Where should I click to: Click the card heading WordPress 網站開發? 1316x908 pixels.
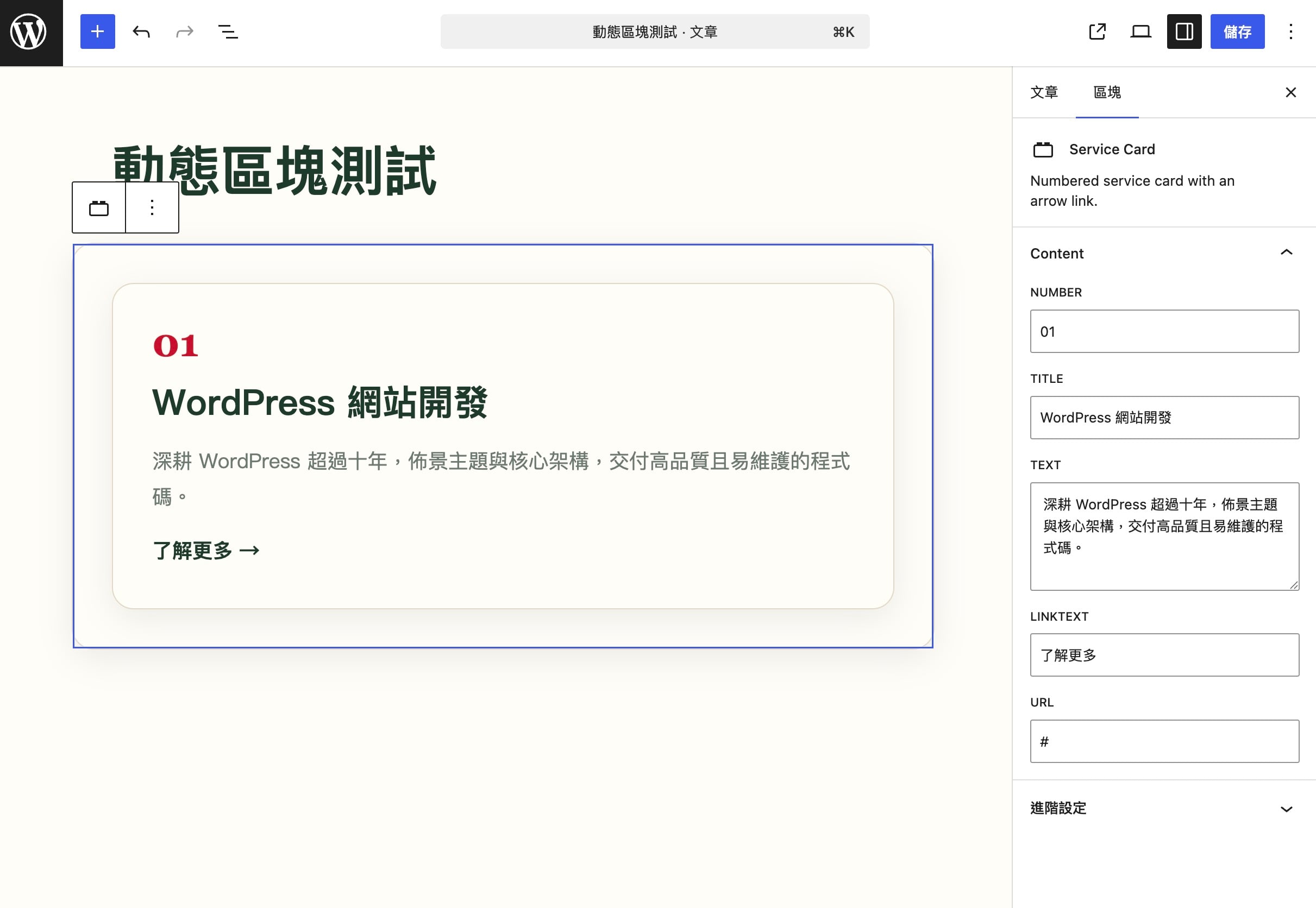pos(319,402)
